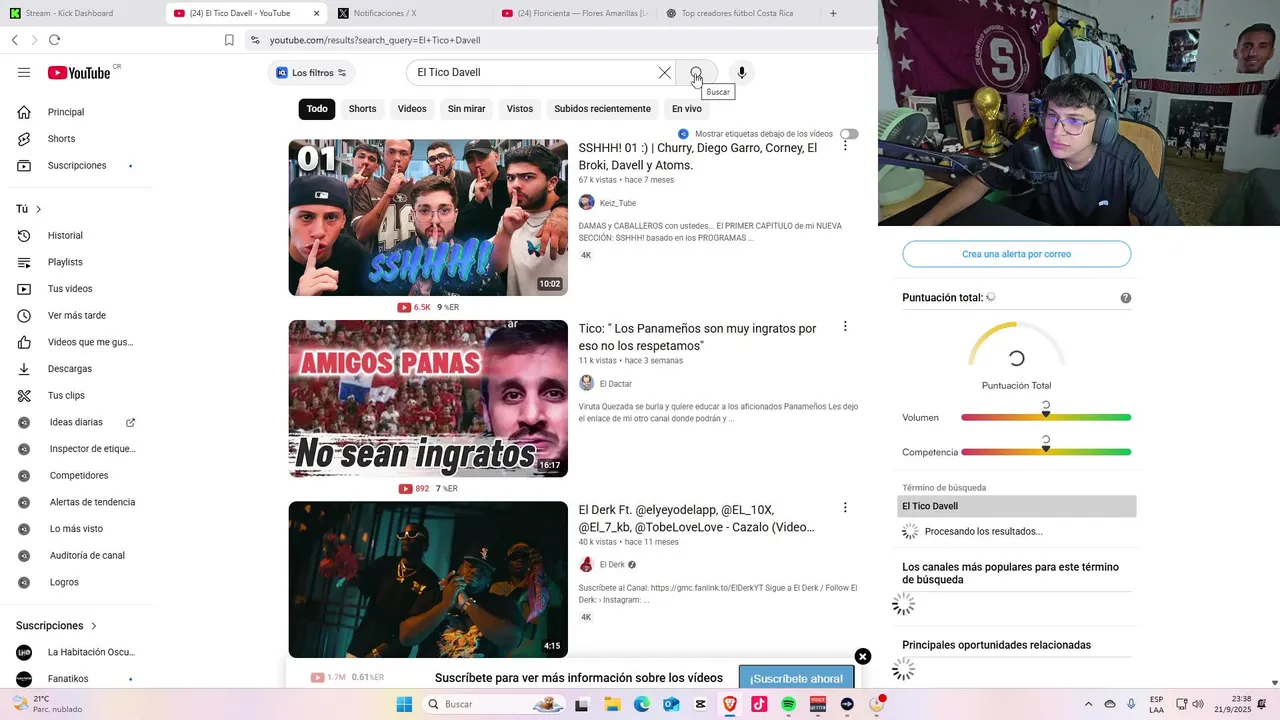The height and width of the screenshot is (720, 1280).
Task: Open Ver más tarde list
Action: click(77, 315)
